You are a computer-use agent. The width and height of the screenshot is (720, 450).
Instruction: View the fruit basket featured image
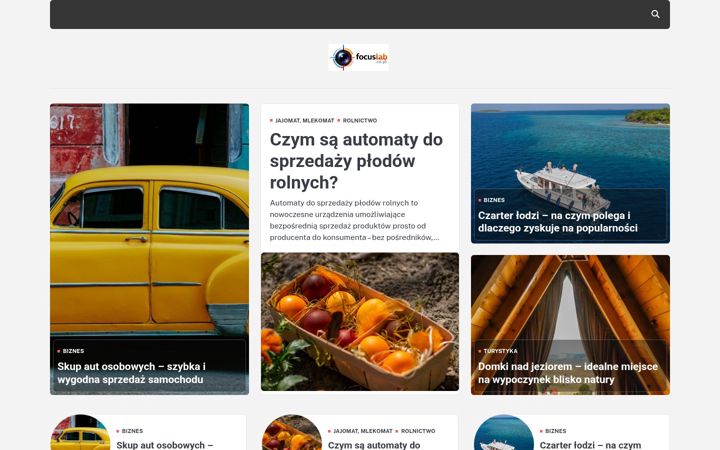360,322
